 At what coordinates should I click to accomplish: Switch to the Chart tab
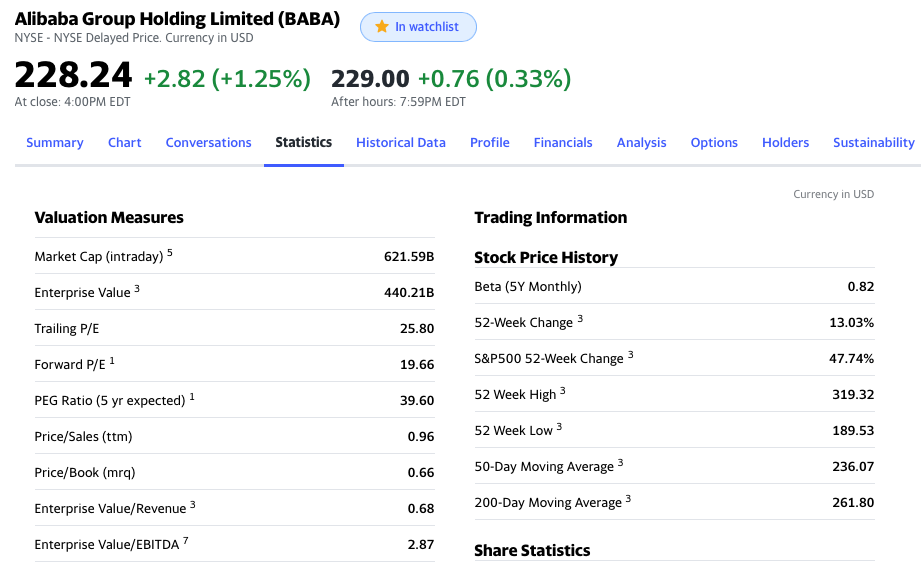pos(125,143)
